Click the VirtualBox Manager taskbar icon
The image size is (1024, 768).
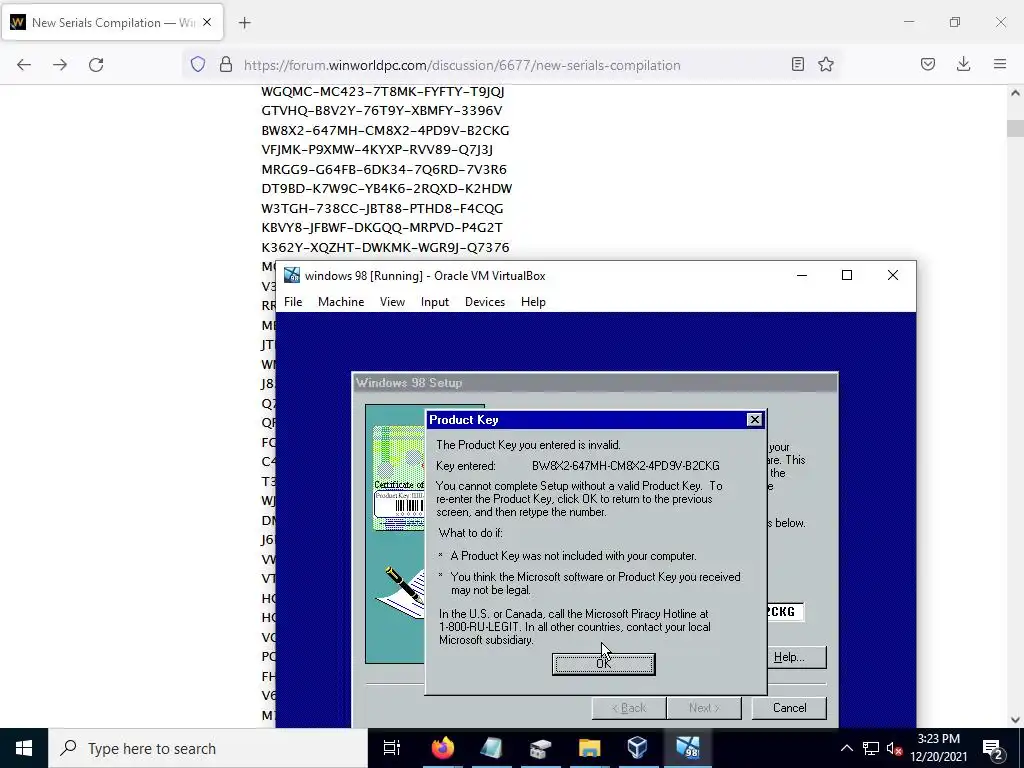coord(637,748)
